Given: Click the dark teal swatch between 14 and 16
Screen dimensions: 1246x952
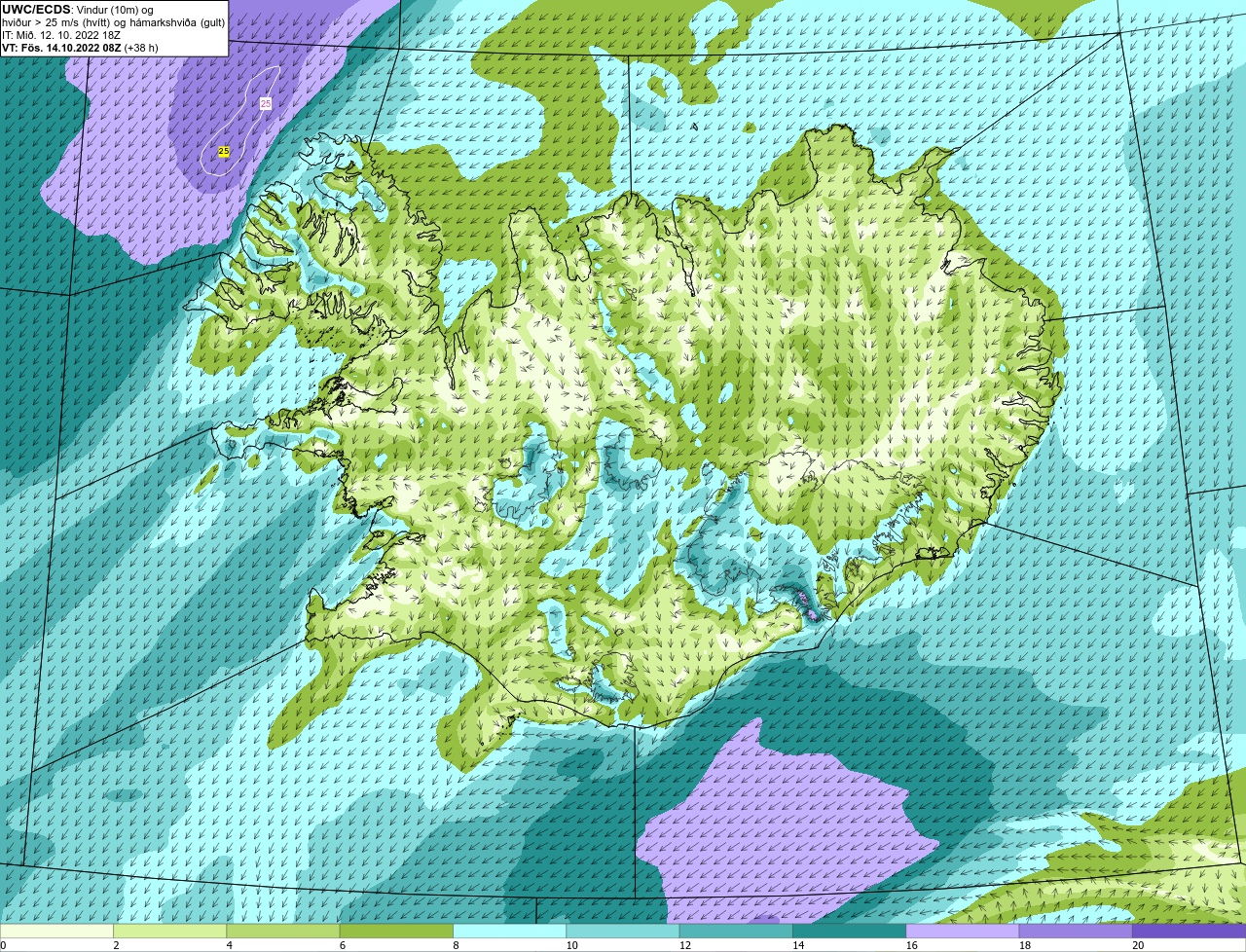Looking at the screenshot, I should [850, 931].
